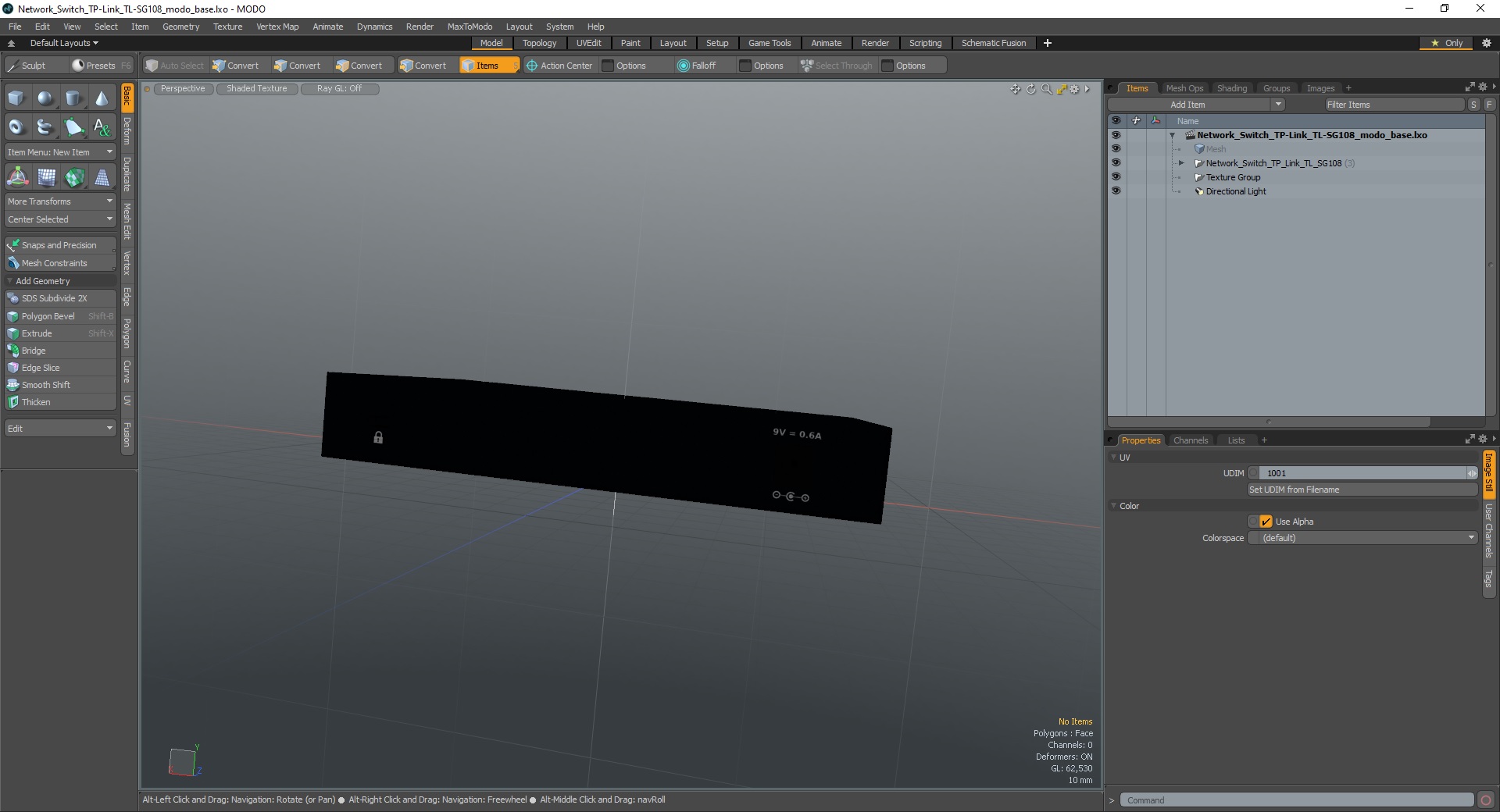Open the More Transforms dropdown

[x=60, y=201]
